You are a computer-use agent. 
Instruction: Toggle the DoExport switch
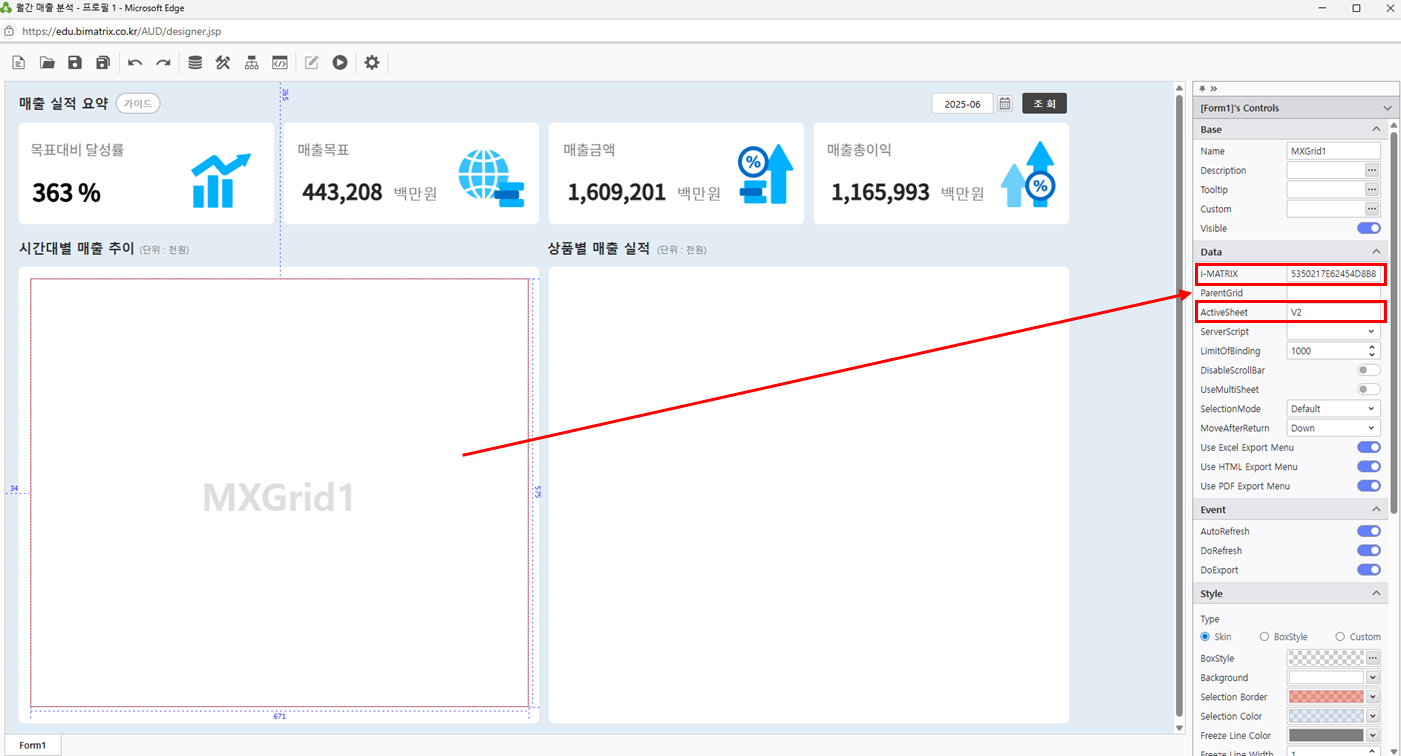(x=1368, y=570)
